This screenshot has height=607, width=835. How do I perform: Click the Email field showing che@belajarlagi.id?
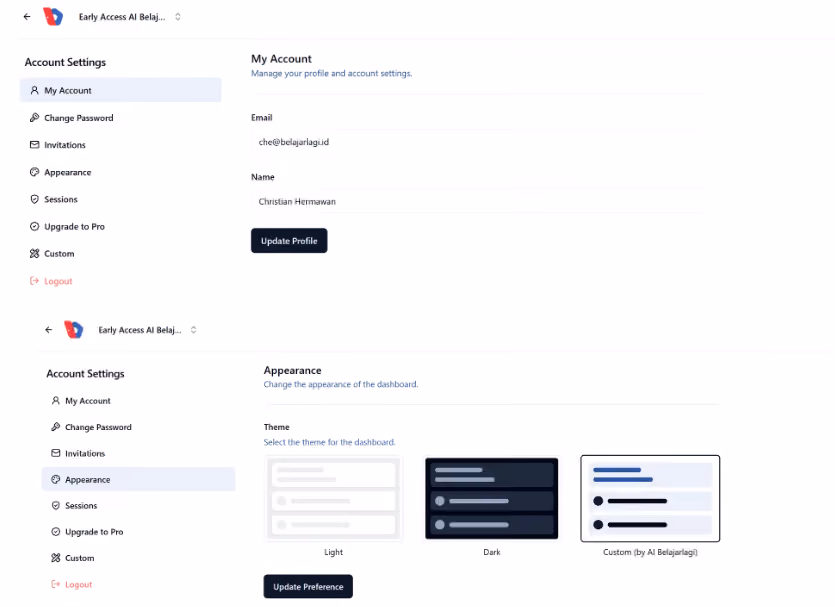(478, 142)
